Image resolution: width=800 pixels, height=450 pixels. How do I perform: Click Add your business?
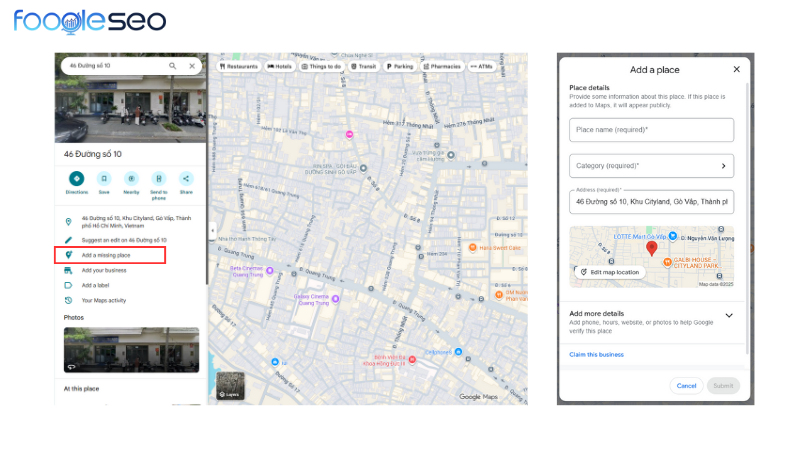coord(104,270)
